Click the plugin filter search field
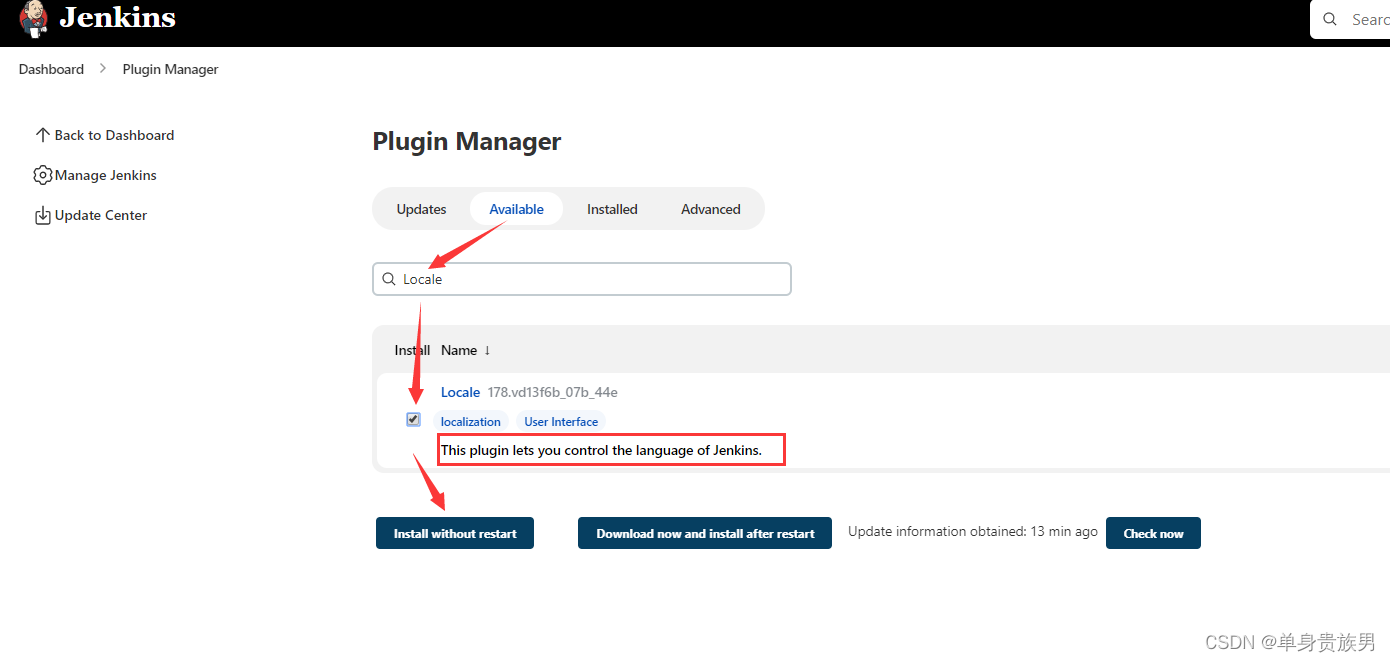1390x662 pixels. point(582,279)
